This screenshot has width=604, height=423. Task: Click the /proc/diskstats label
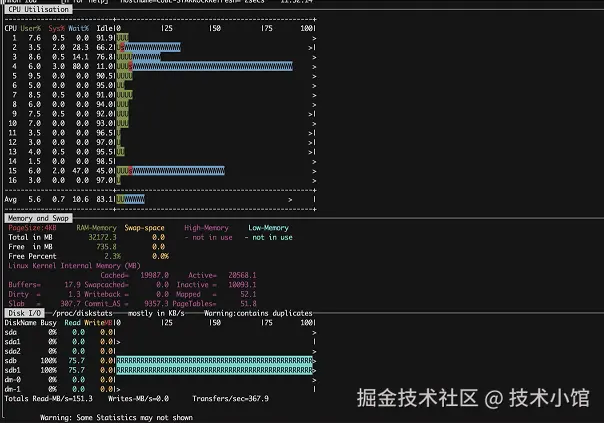coord(82,313)
